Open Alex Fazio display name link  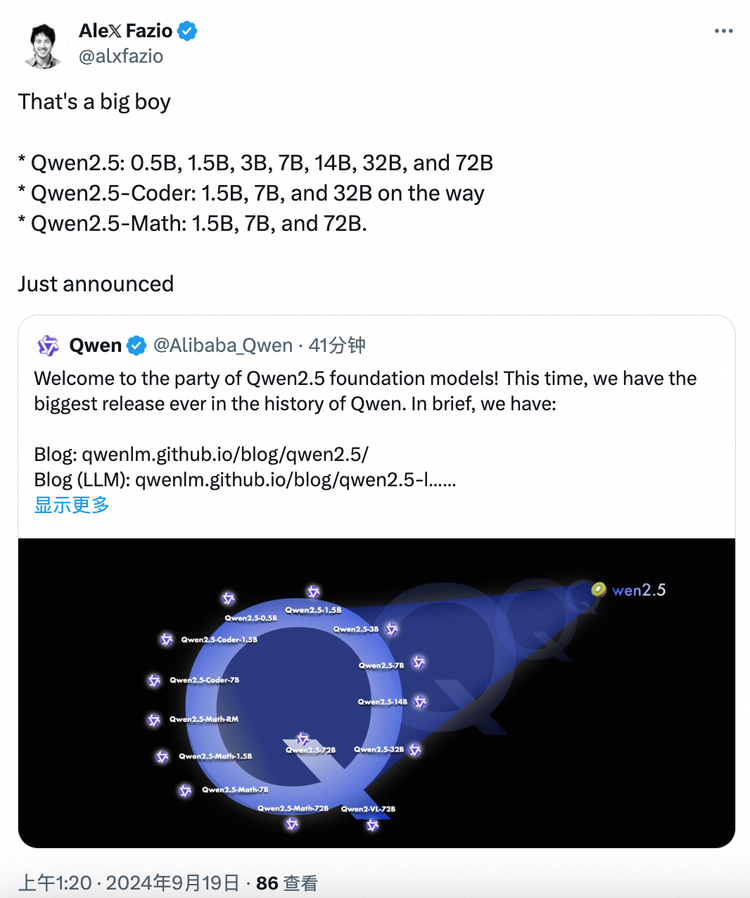pos(126,31)
